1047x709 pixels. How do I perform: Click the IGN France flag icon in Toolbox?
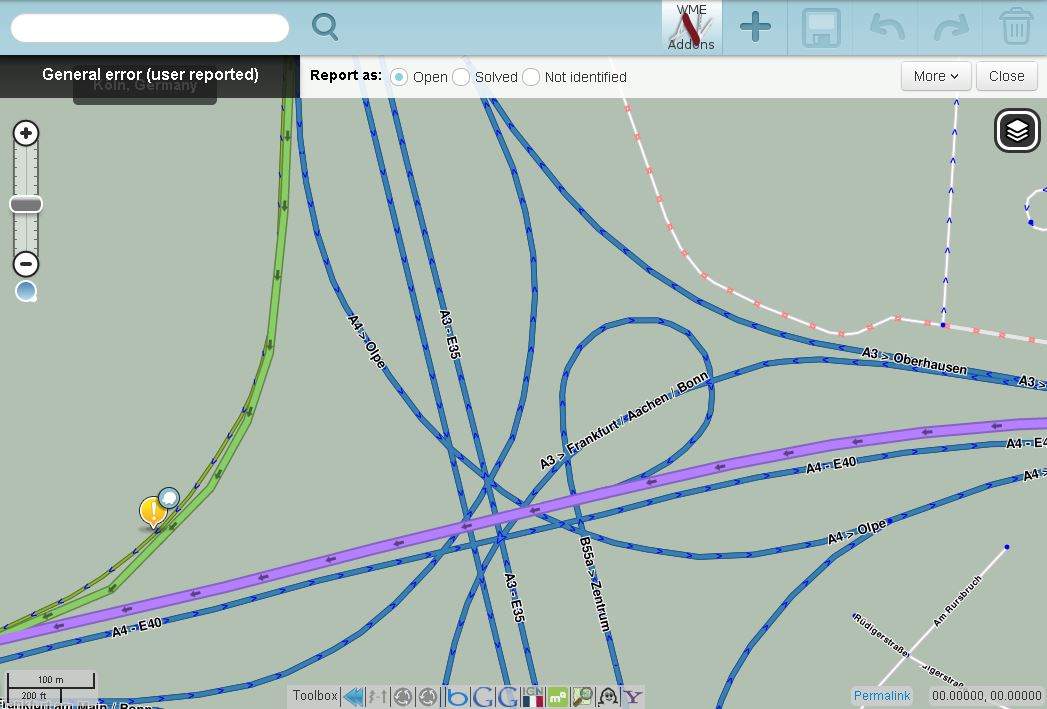532,696
